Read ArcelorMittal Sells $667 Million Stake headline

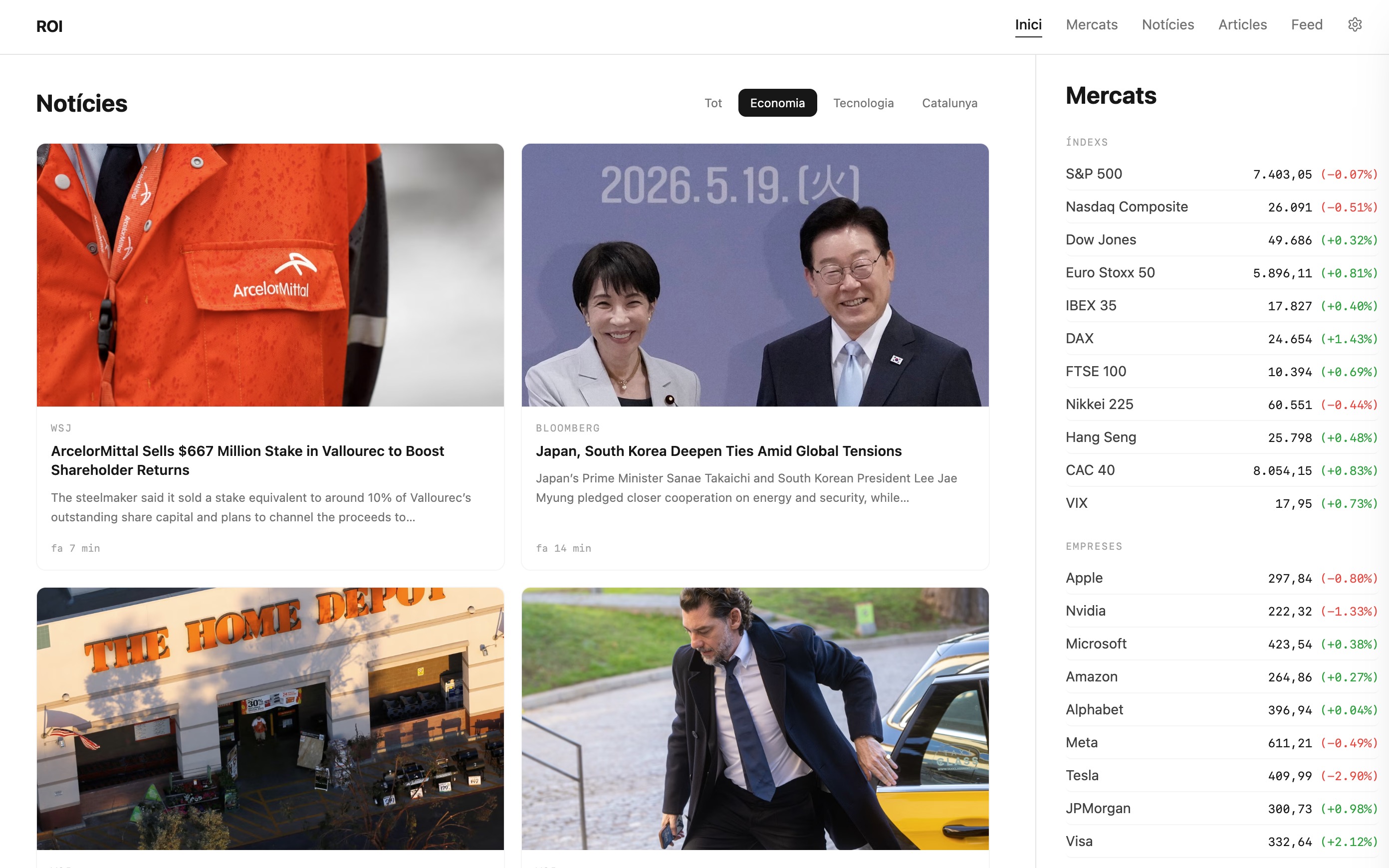[x=247, y=460]
